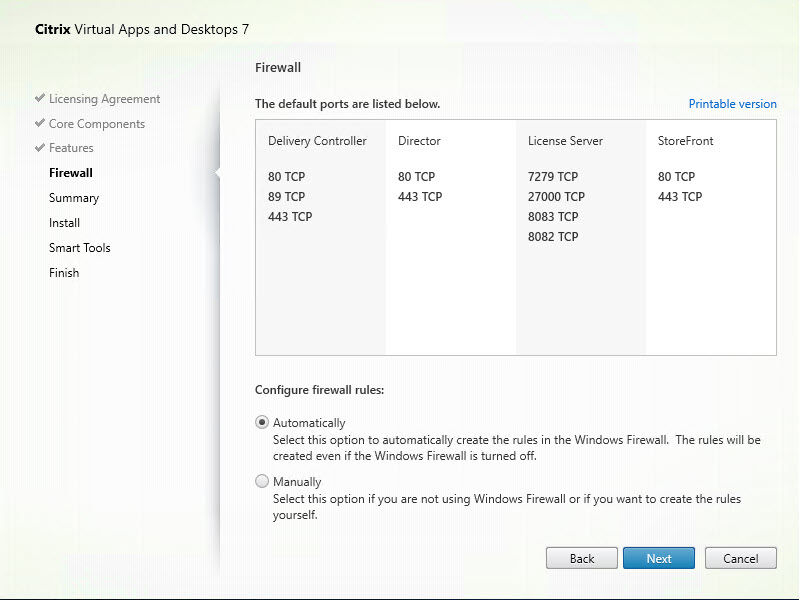Click the 8083 TCP port entry
799x600 pixels.
[553, 217]
